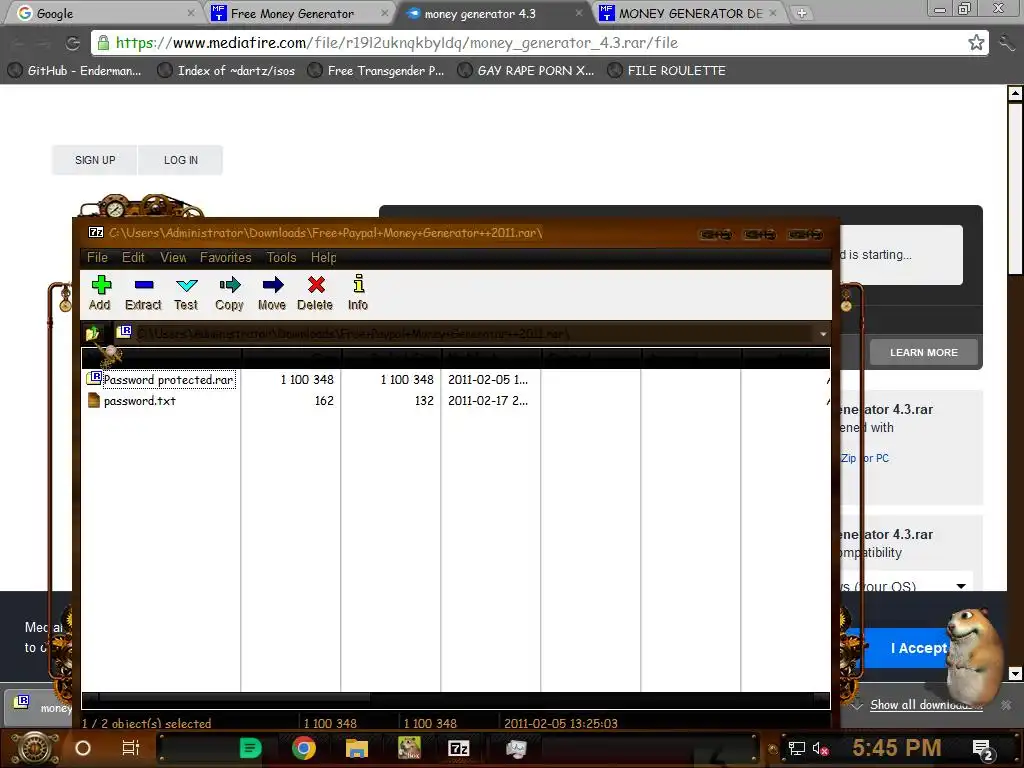
Task: Click the 5:45 PM taskbar clock
Action: coord(897,748)
